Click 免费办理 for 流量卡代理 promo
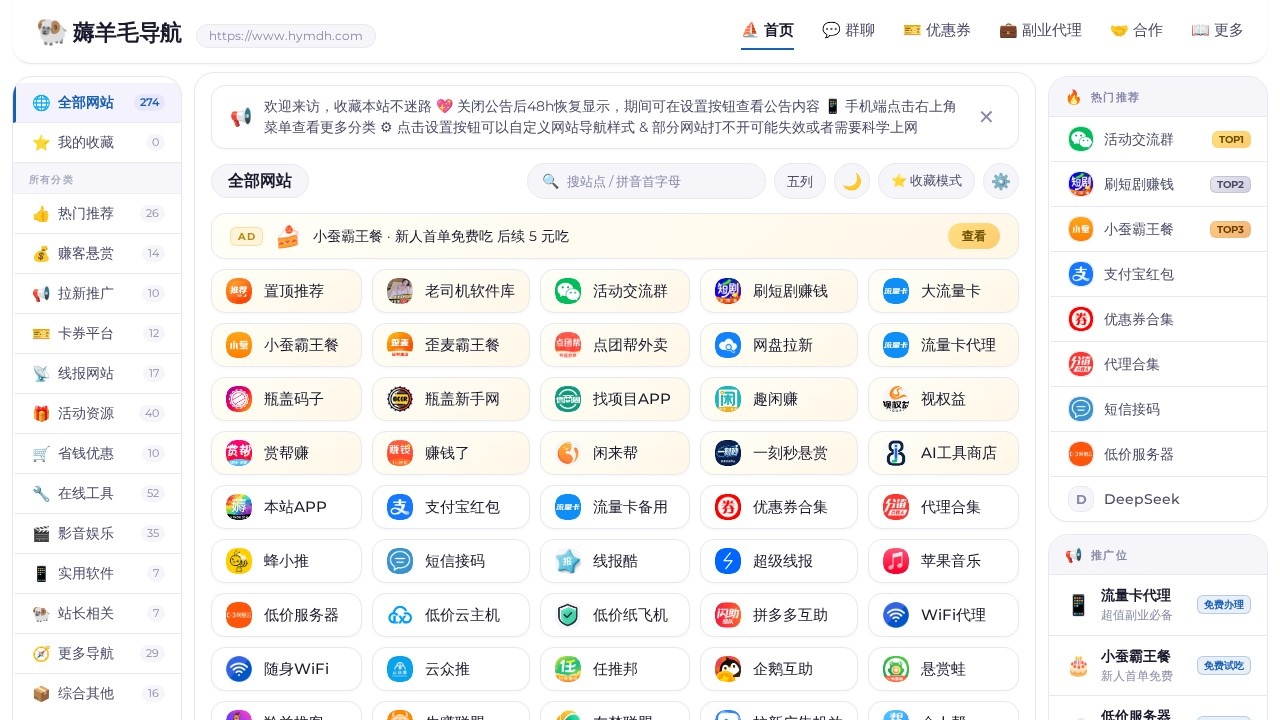This screenshot has height=720, width=1280. pos(1224,604)
